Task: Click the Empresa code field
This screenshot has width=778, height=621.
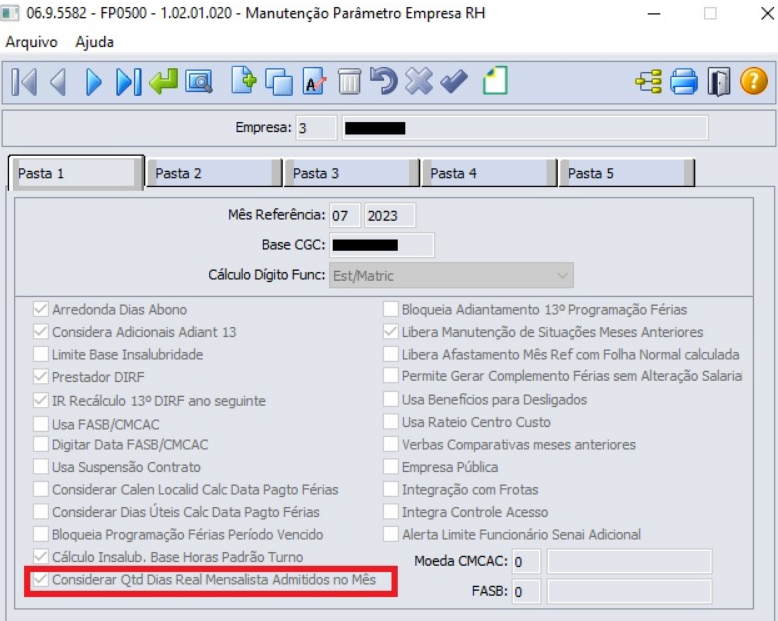Action: coord(316,128)
